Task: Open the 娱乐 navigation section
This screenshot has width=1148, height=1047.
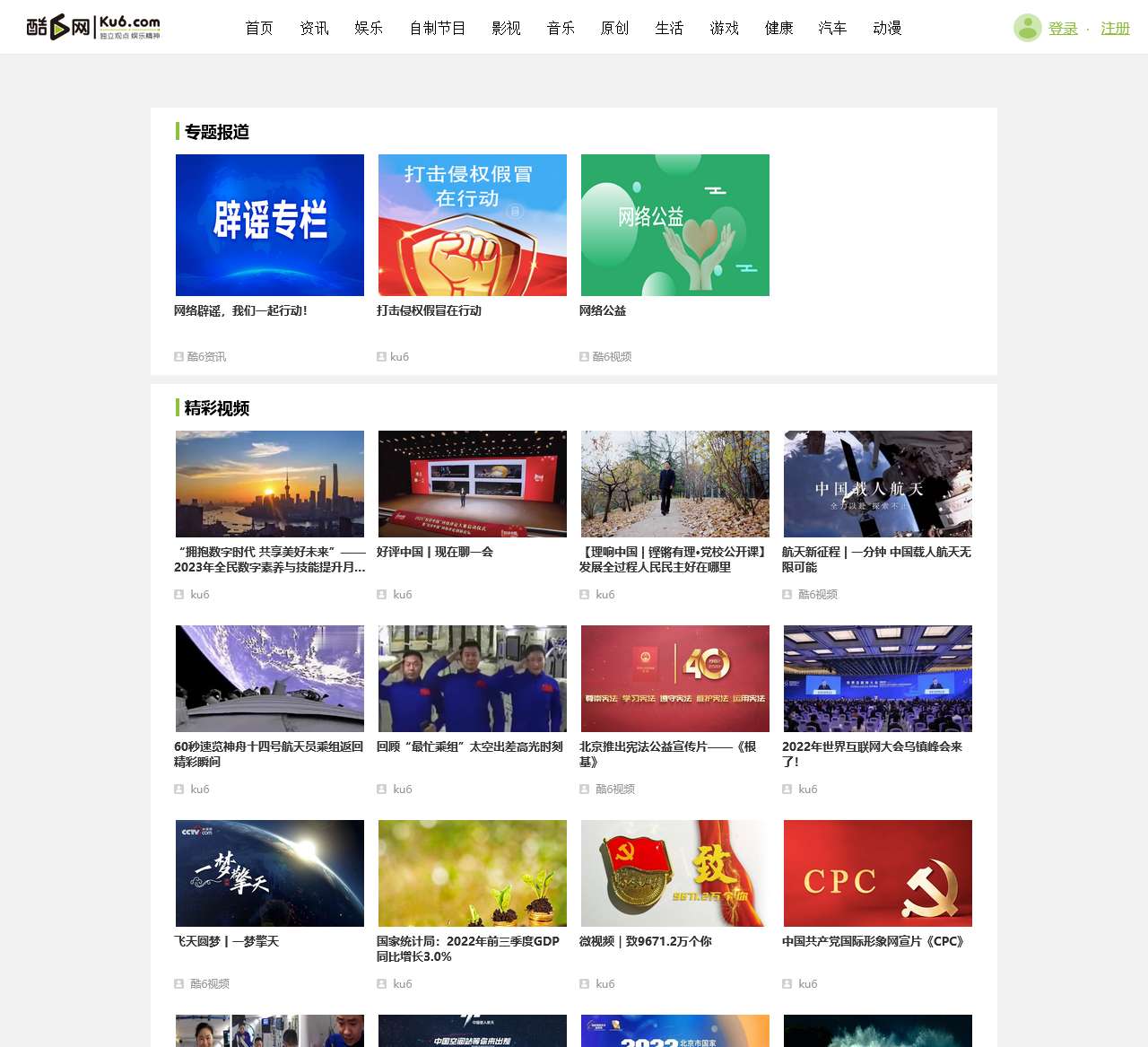Action: click(x=369, y=28)
